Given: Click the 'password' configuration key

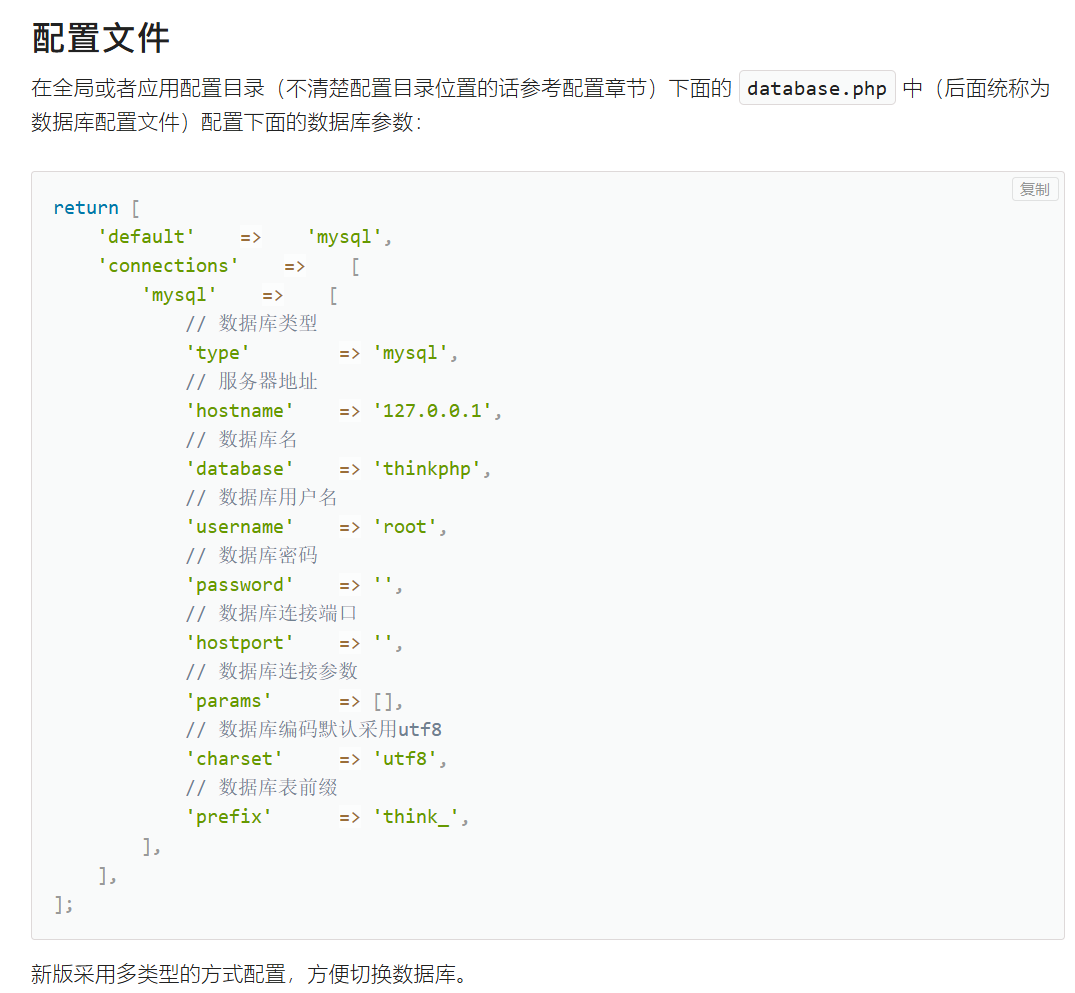Looking at the screenshot, I should click(x=240, y=584).
